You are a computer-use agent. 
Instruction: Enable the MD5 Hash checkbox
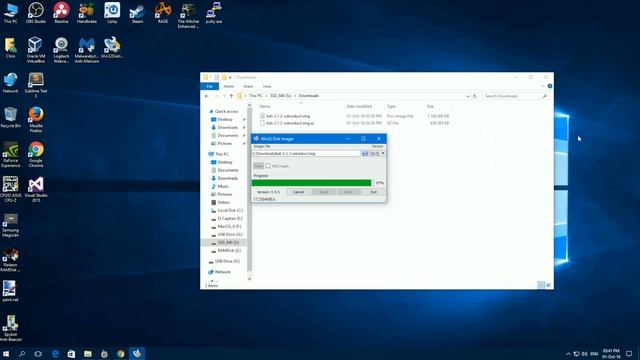268,166
